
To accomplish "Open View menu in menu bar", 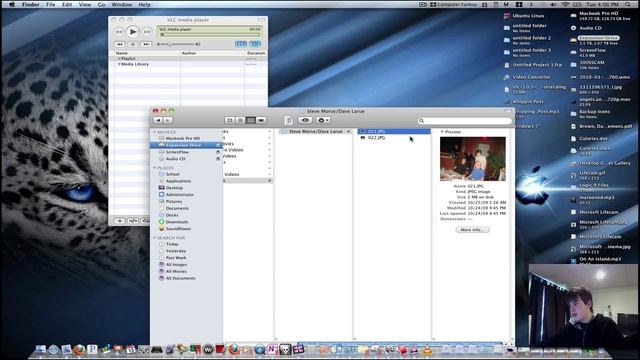I will tap(85, 4).
